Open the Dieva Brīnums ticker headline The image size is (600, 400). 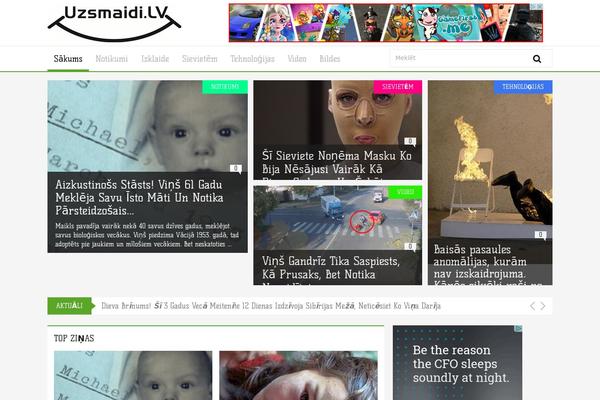click(271, 306)
